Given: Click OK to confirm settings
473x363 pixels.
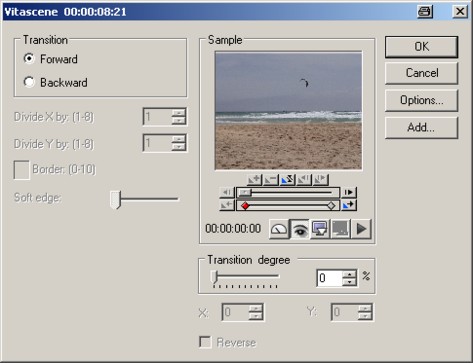Looking at the screenshot, I should pyautogui.click(x=422, y=47).
